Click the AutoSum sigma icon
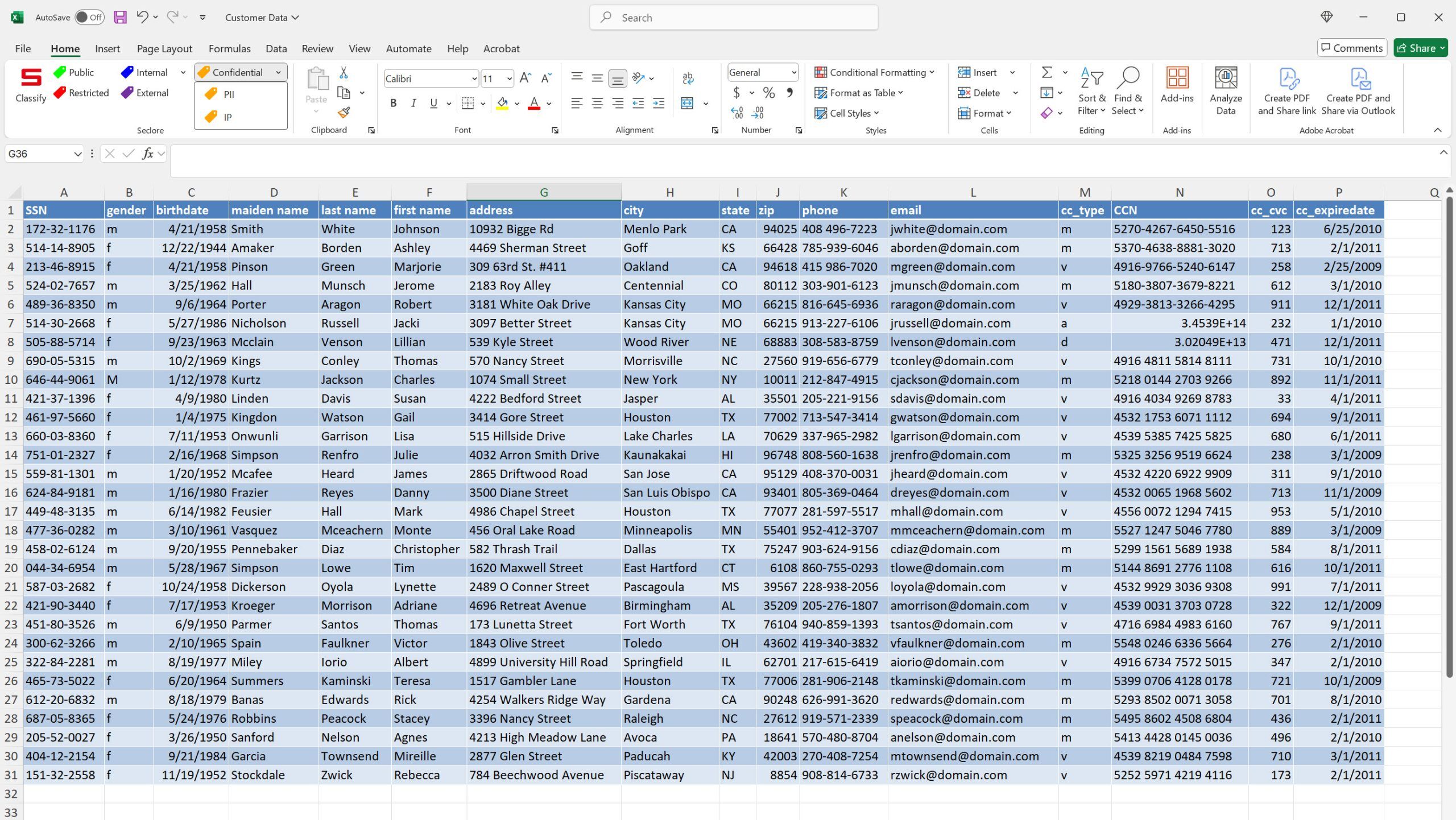This screenshot has width=1456, height=820. [1046, 72]
